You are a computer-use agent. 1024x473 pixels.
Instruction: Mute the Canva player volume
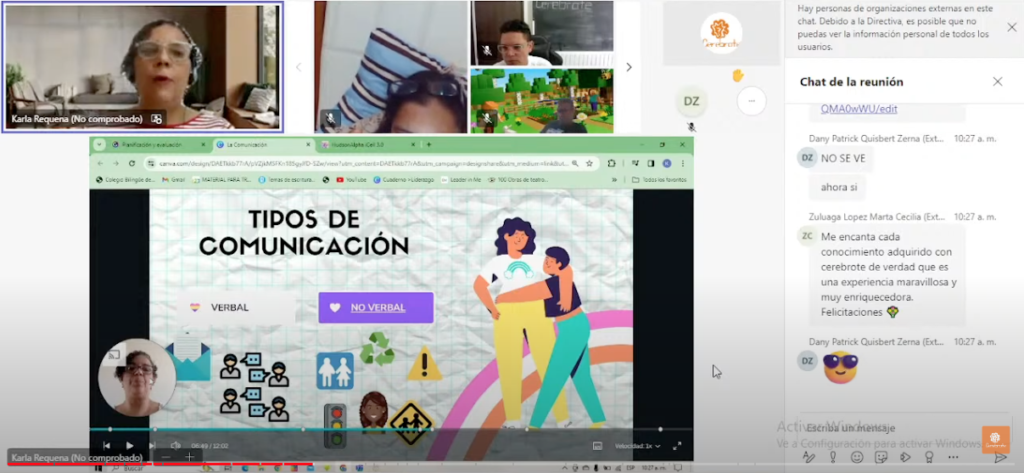(x=175, y=446)
